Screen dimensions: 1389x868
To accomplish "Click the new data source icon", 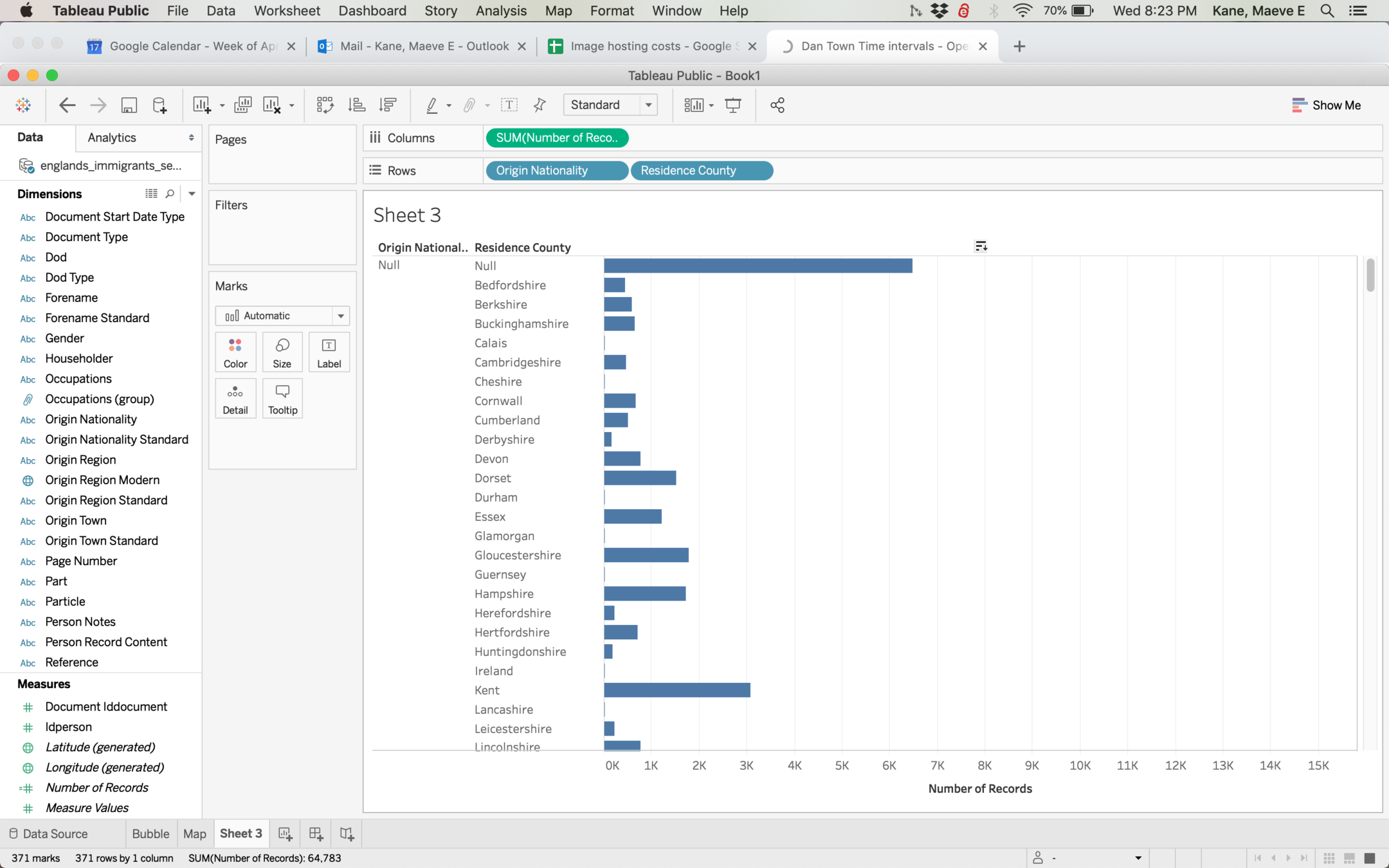I will 159,105.
